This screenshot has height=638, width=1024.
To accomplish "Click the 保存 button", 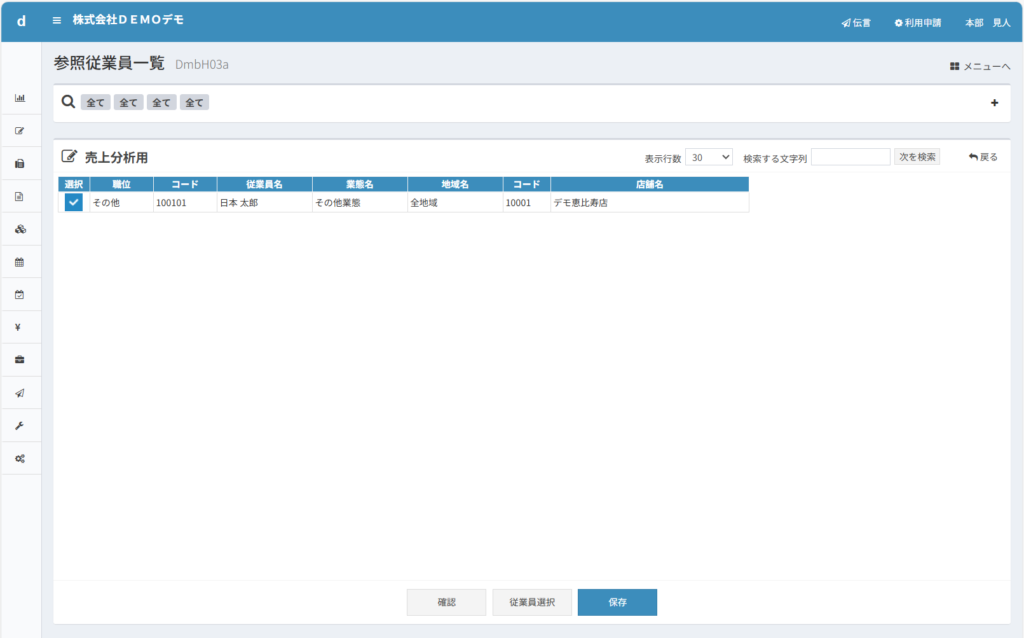I will pyautogui.click(x=617, y=602).
